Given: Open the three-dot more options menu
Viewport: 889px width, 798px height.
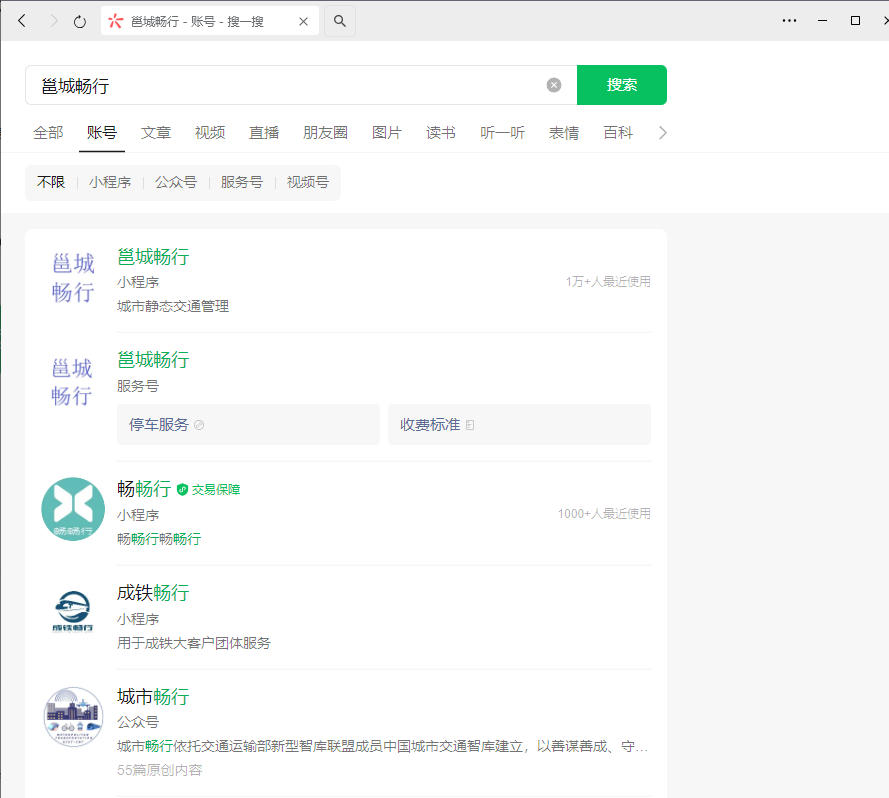Looking at the screenshot, I should click(789, 20).
